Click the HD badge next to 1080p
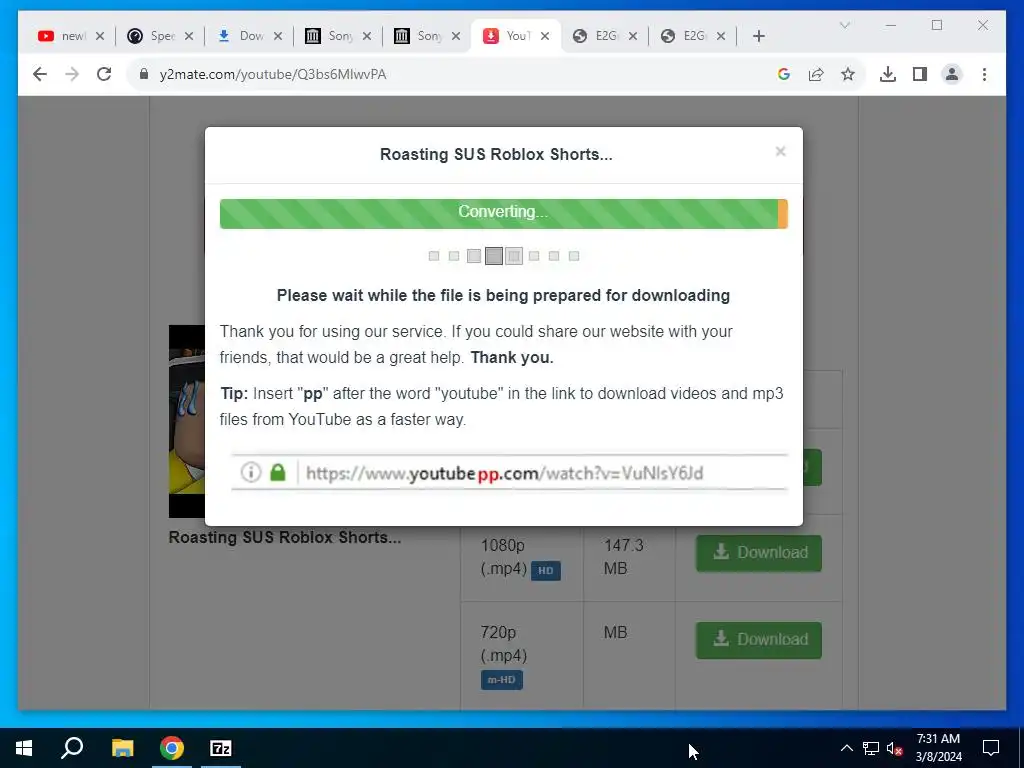Screen dimensions: 1024x768 click(x=546, y=571)
